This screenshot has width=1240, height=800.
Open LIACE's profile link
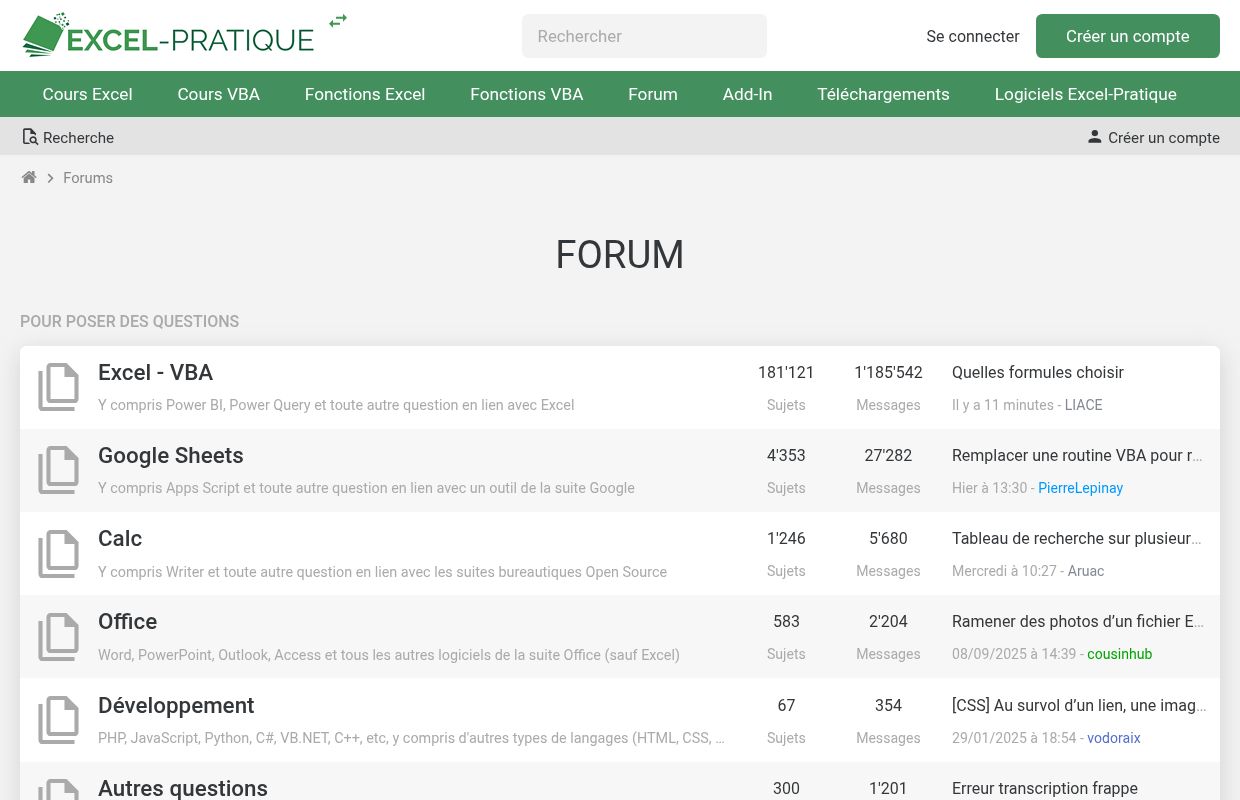point(1083,405)
